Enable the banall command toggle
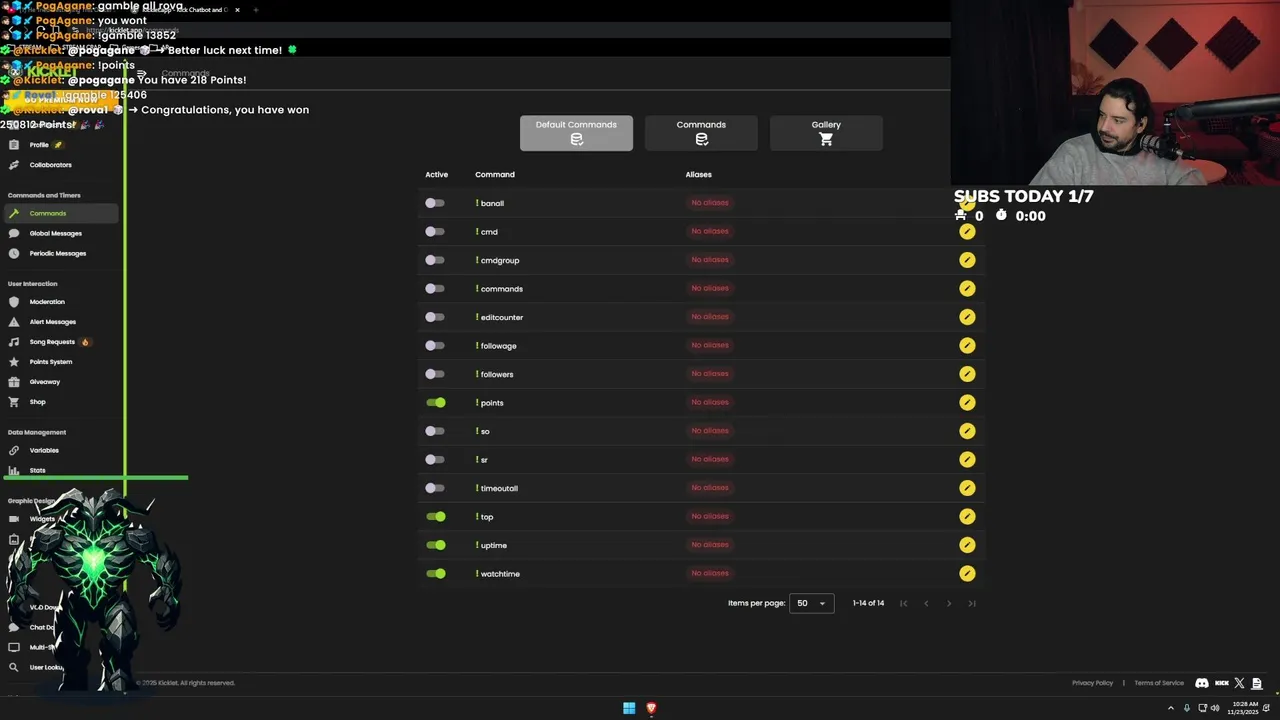The height and width of the screenshot is (720, 1280). tap(435, 203)
